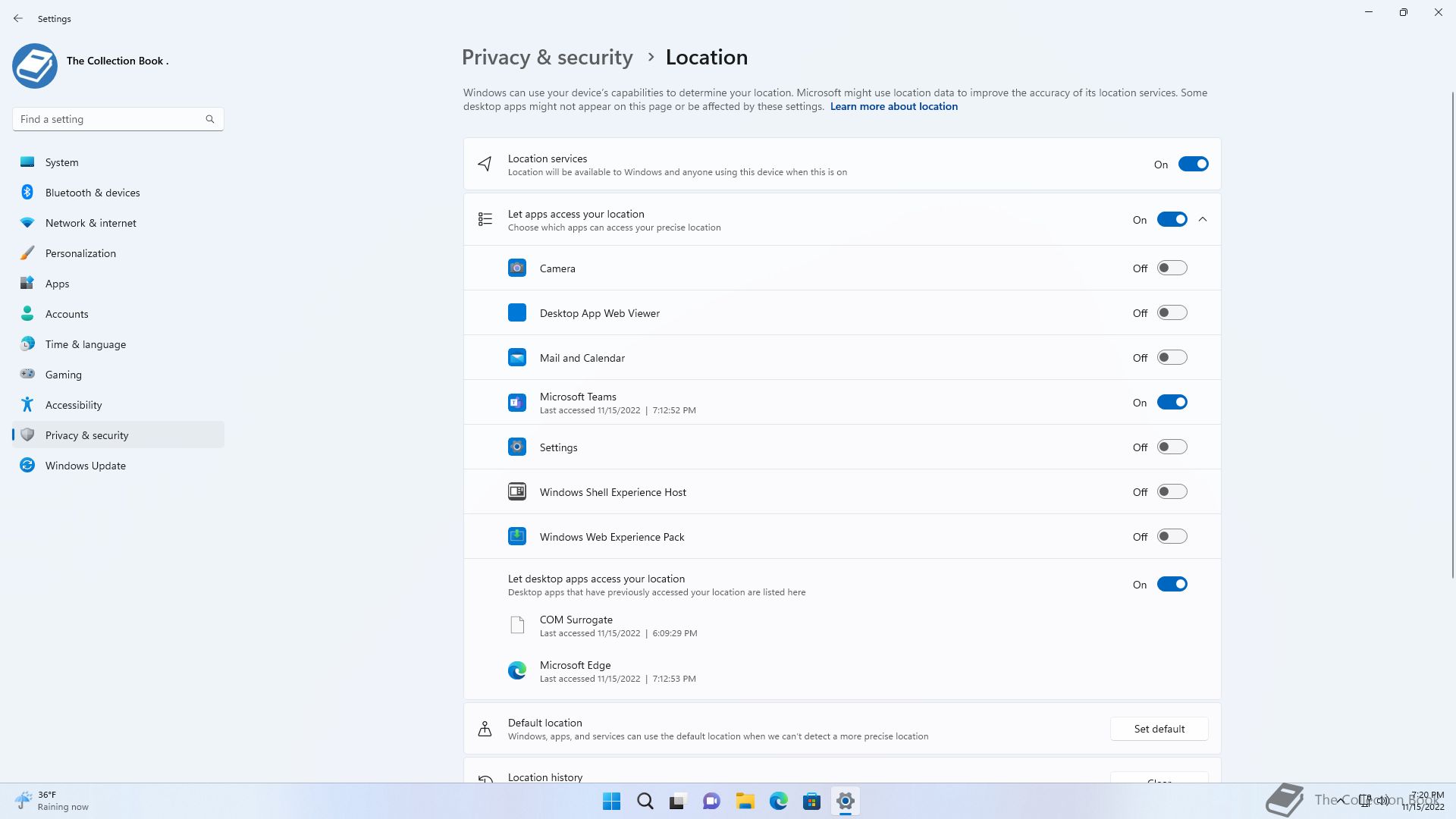Open Windows Update category
The height and width of the screenshot is (819, 1456).
point(118,466)
